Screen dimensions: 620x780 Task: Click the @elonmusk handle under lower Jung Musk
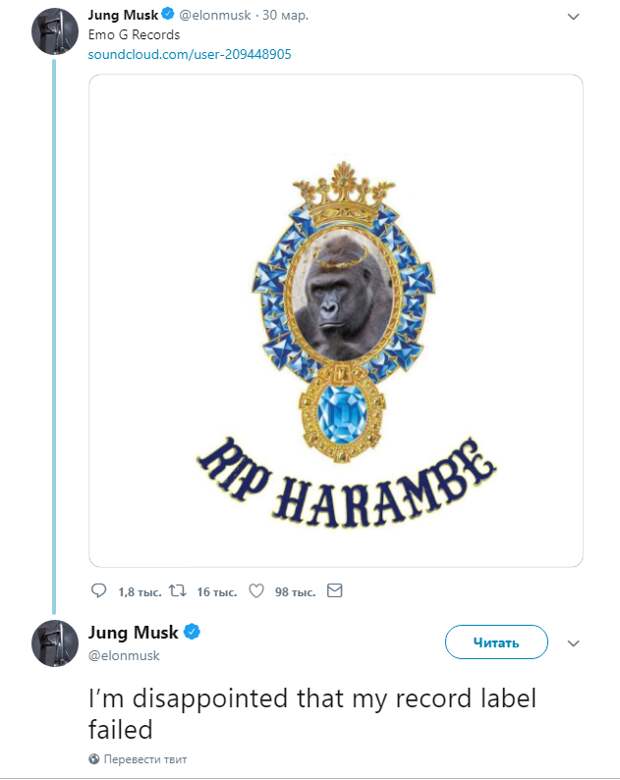click(124, 655)
